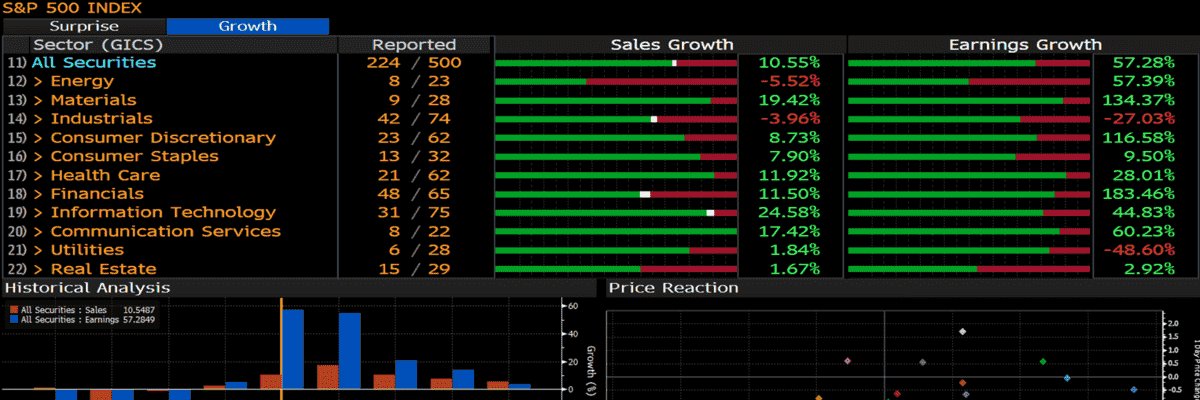The width and height of the screenshot is (1200, 400).
Task: Click the Financials sales growth bar
Action: click(x=616, y=193)
